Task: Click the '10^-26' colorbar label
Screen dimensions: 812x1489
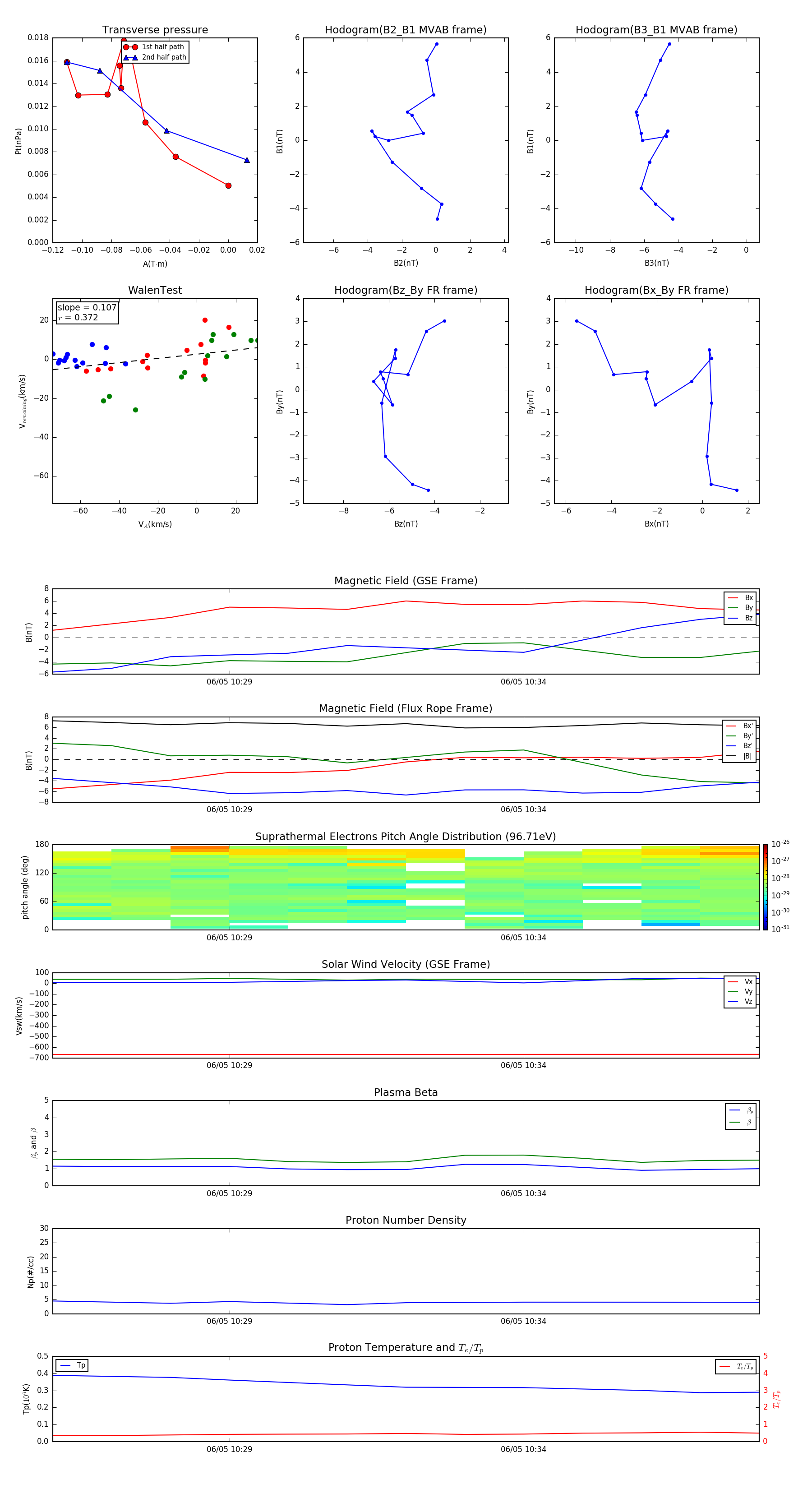Action: [780, 844]
